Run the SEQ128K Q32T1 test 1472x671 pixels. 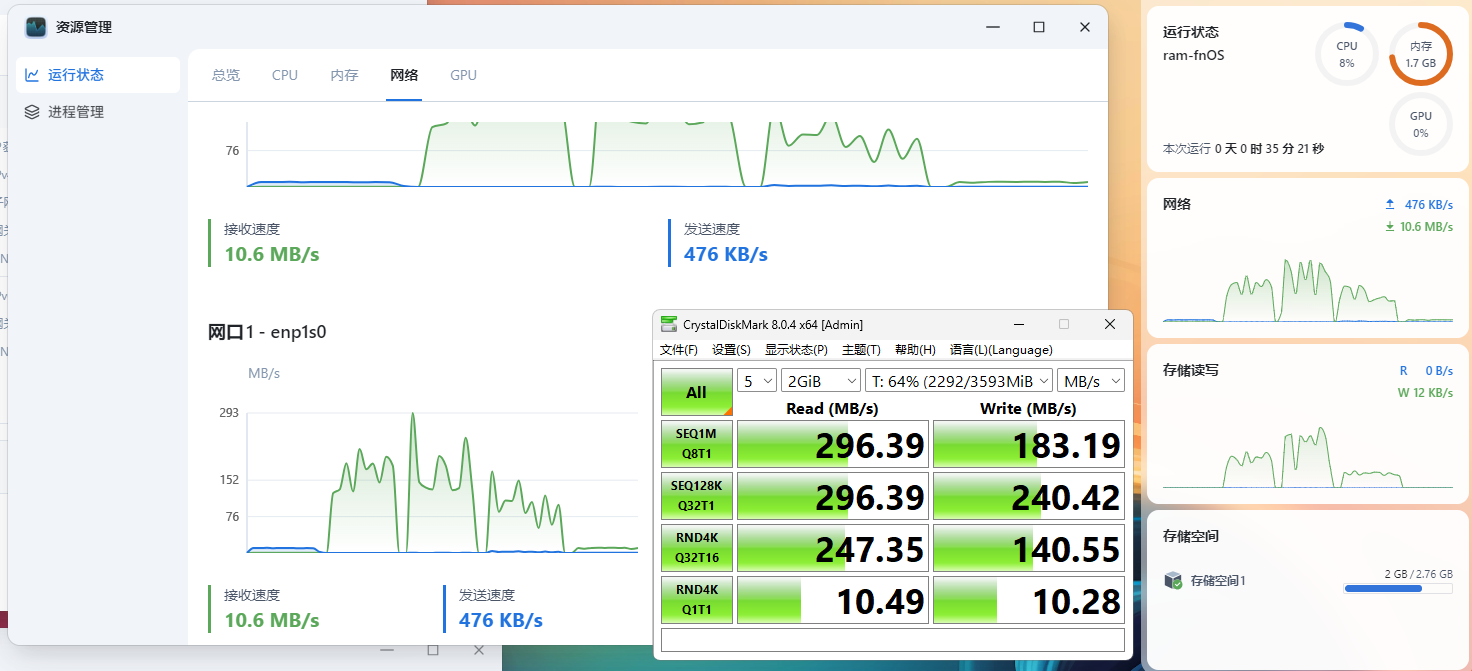click(697, 496)
